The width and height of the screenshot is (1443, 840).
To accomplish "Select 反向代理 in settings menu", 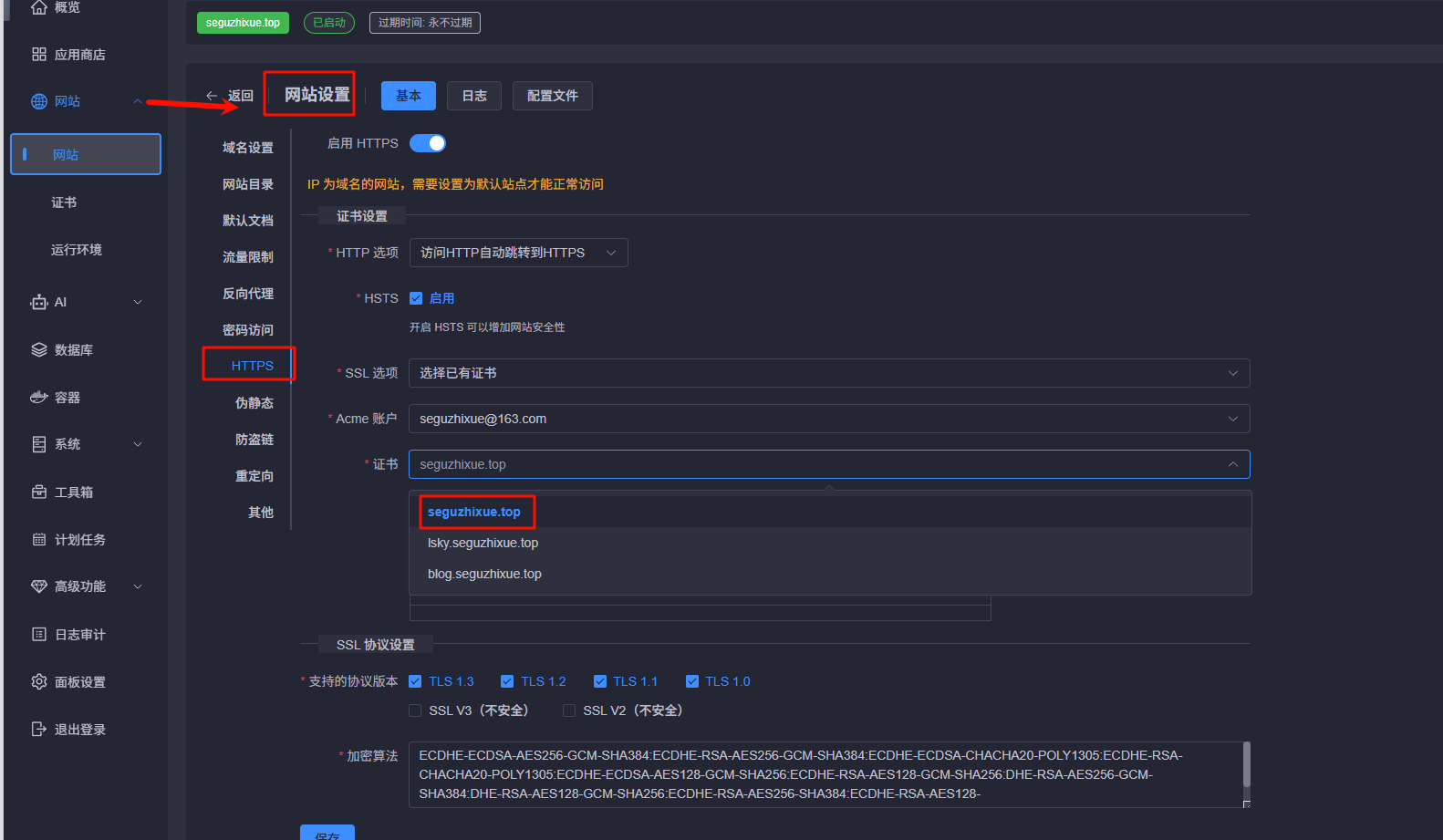I will [248, 294].
